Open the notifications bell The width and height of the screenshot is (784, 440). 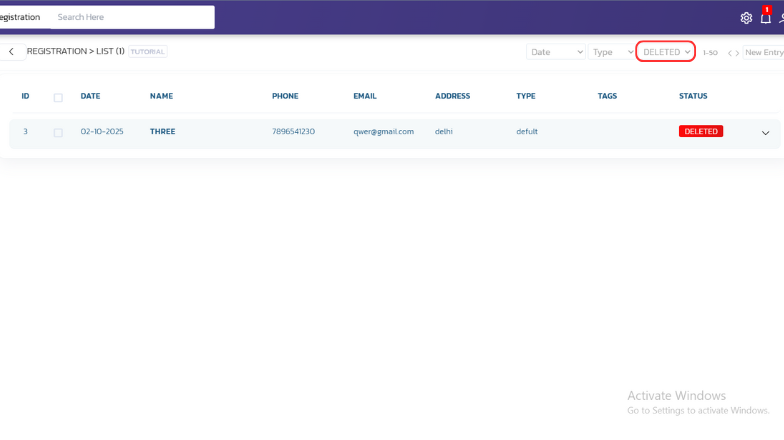click(x=766, y=18)
